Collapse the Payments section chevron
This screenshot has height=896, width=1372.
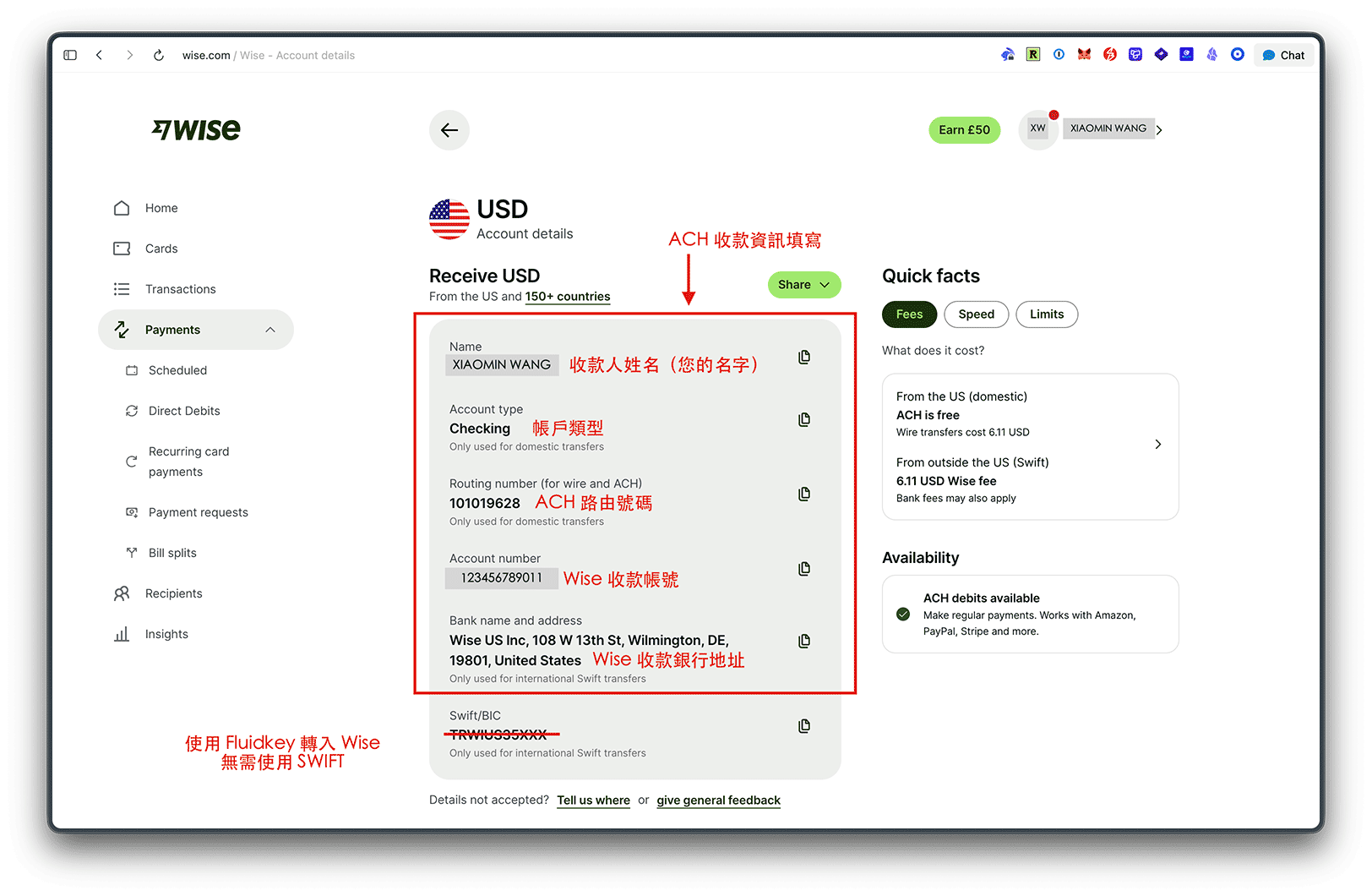pos(270,330)
